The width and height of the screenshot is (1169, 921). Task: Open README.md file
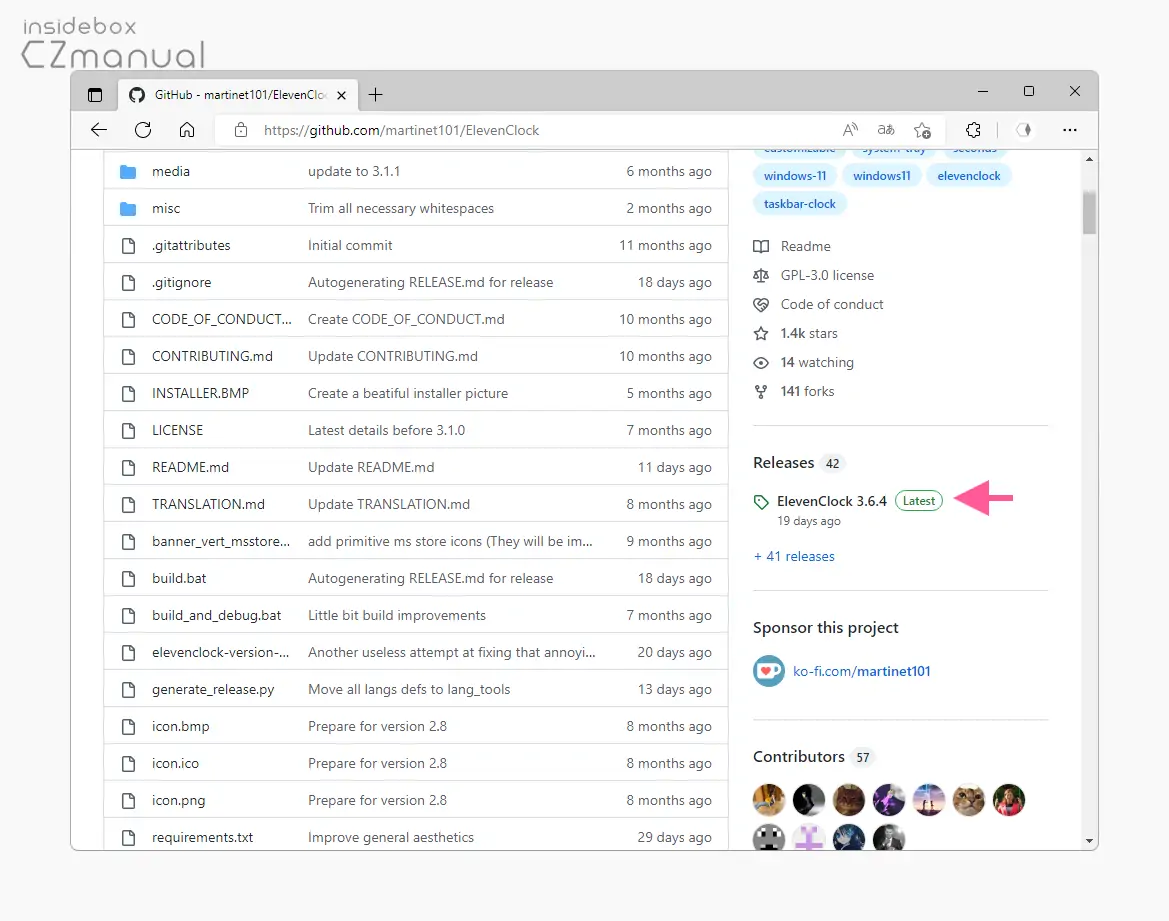tap(190, 468)
